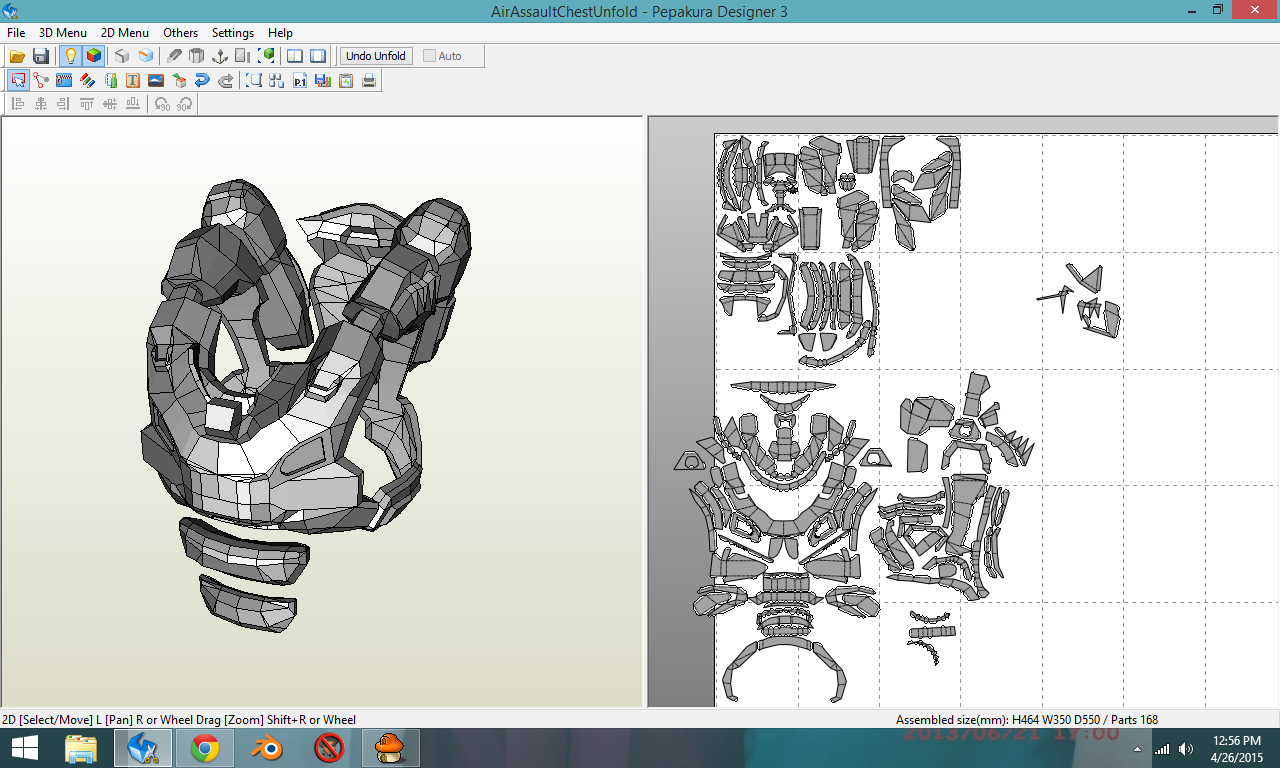Open the 2D Menu
The image size is (1280, 768).
pos(125,33)
